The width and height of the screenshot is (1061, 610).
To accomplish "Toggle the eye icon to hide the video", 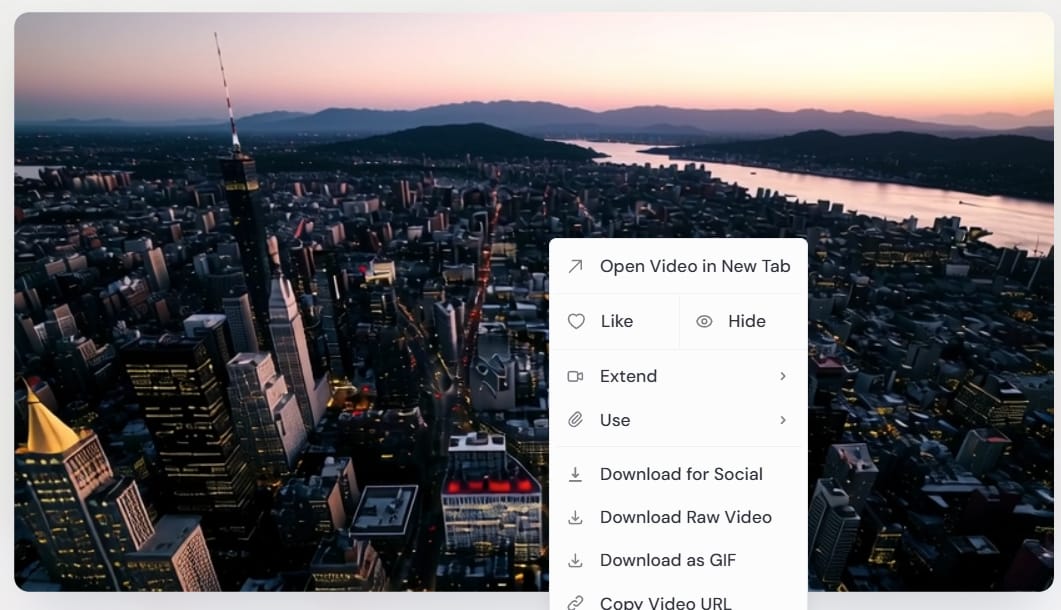I will tap(704, 321).
